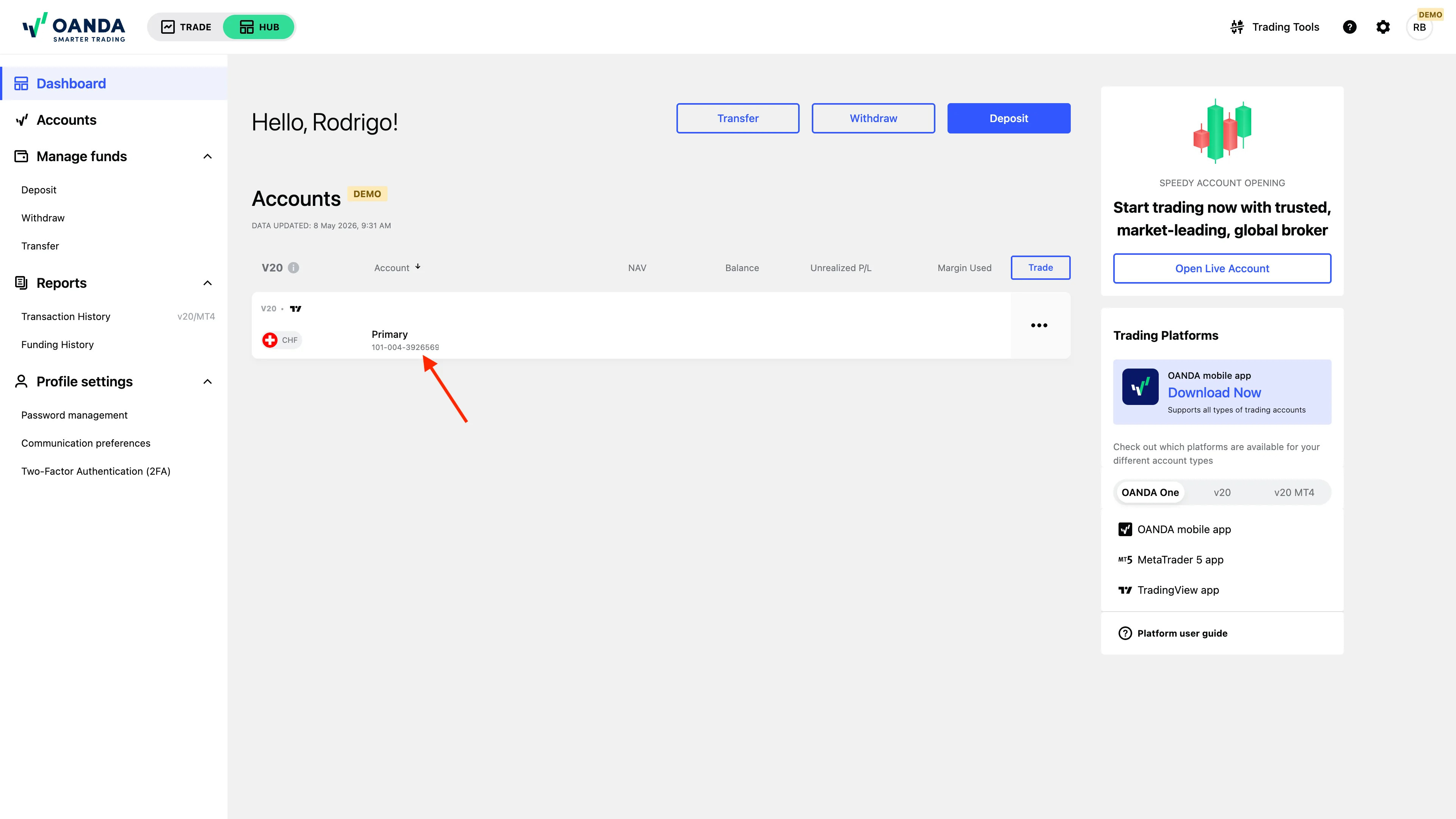Click the blue Deposit button
This screenshot has height=819, width=1456.
tap(1009, 118)
